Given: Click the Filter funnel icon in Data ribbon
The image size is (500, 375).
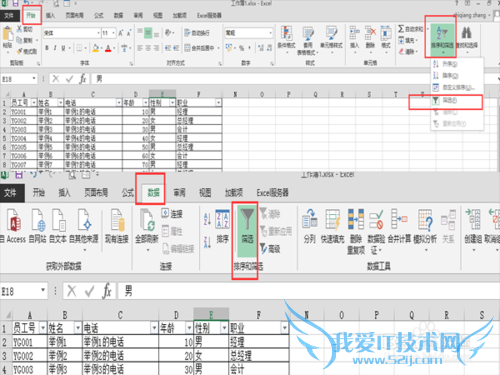Looking at the screenshot, I should pyautogui.click(x=247, y=219).
